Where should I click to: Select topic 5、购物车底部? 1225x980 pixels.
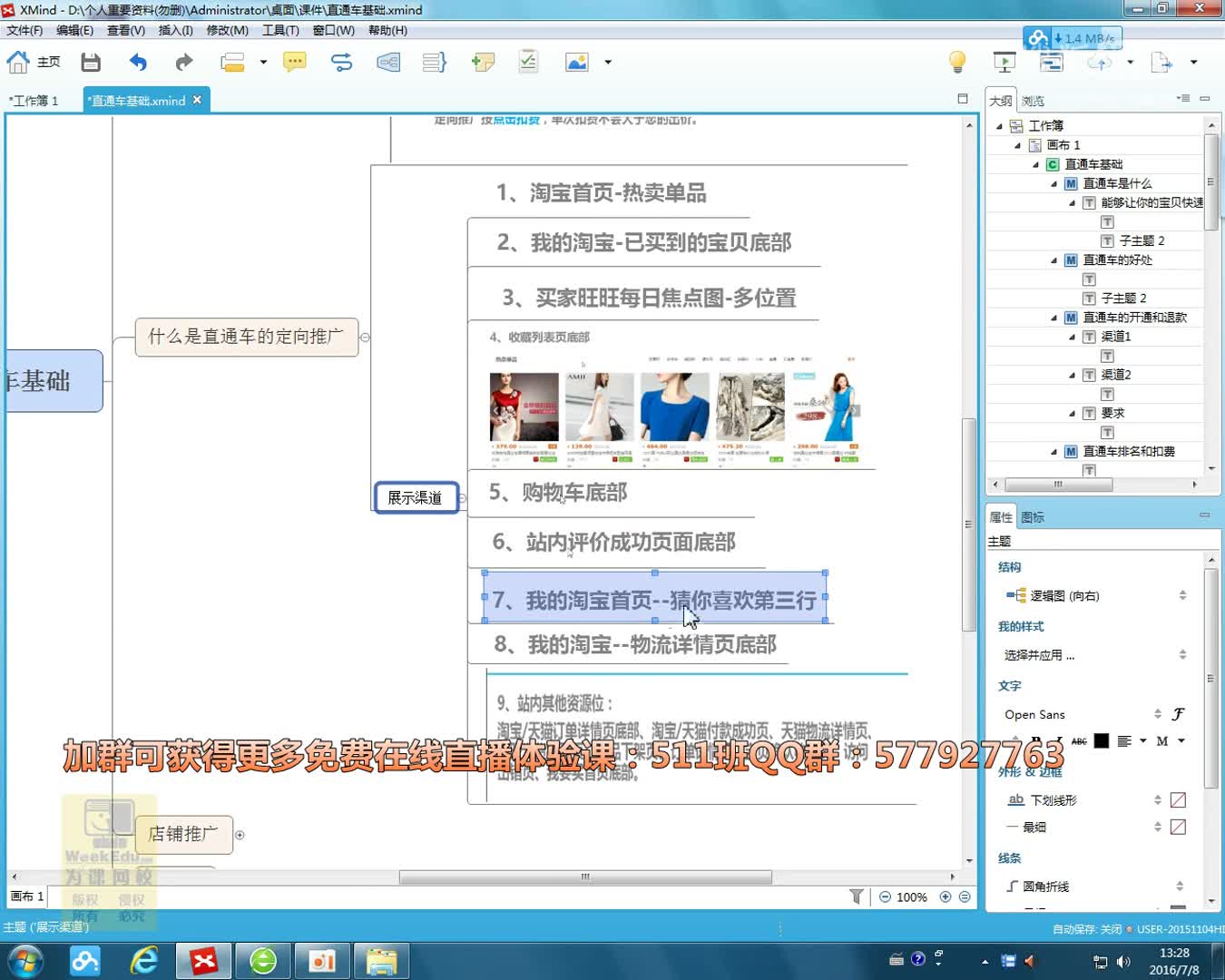pos(558,493)
